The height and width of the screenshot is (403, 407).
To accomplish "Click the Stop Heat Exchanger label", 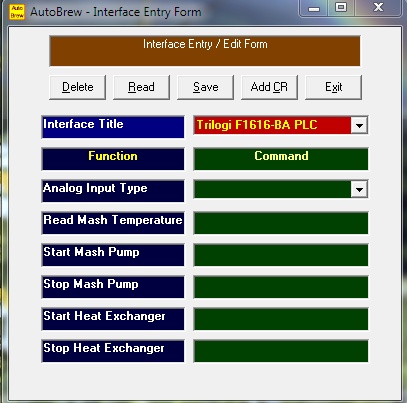I will tap(113, 351).
